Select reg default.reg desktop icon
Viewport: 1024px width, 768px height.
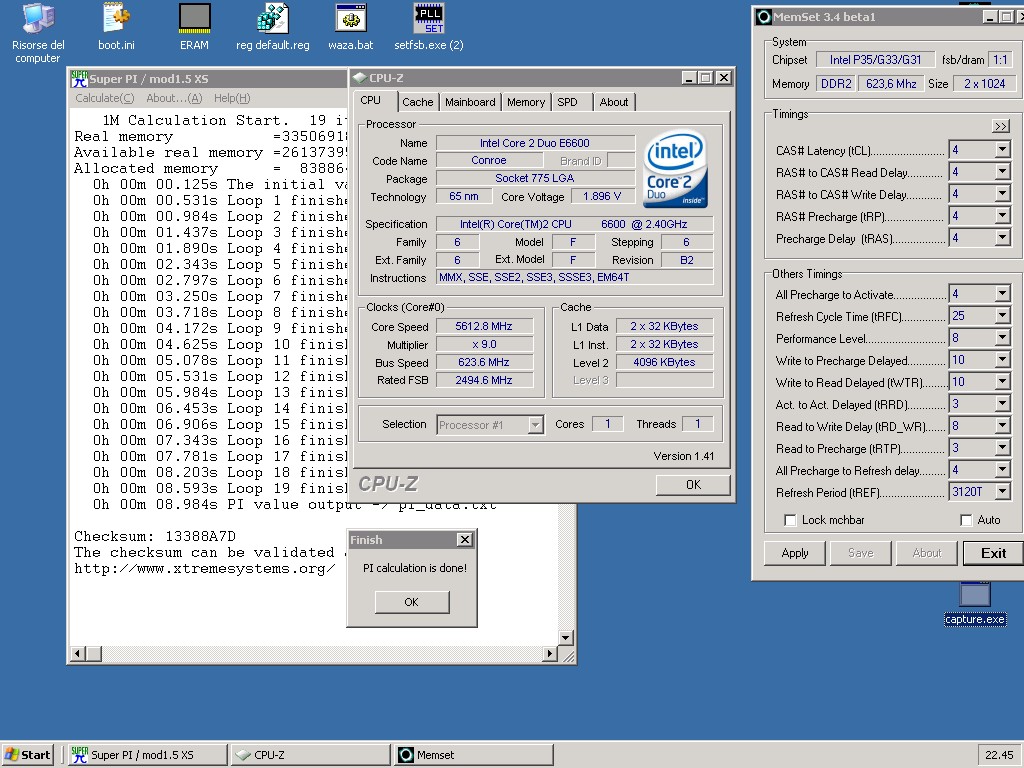click(272, 27)
